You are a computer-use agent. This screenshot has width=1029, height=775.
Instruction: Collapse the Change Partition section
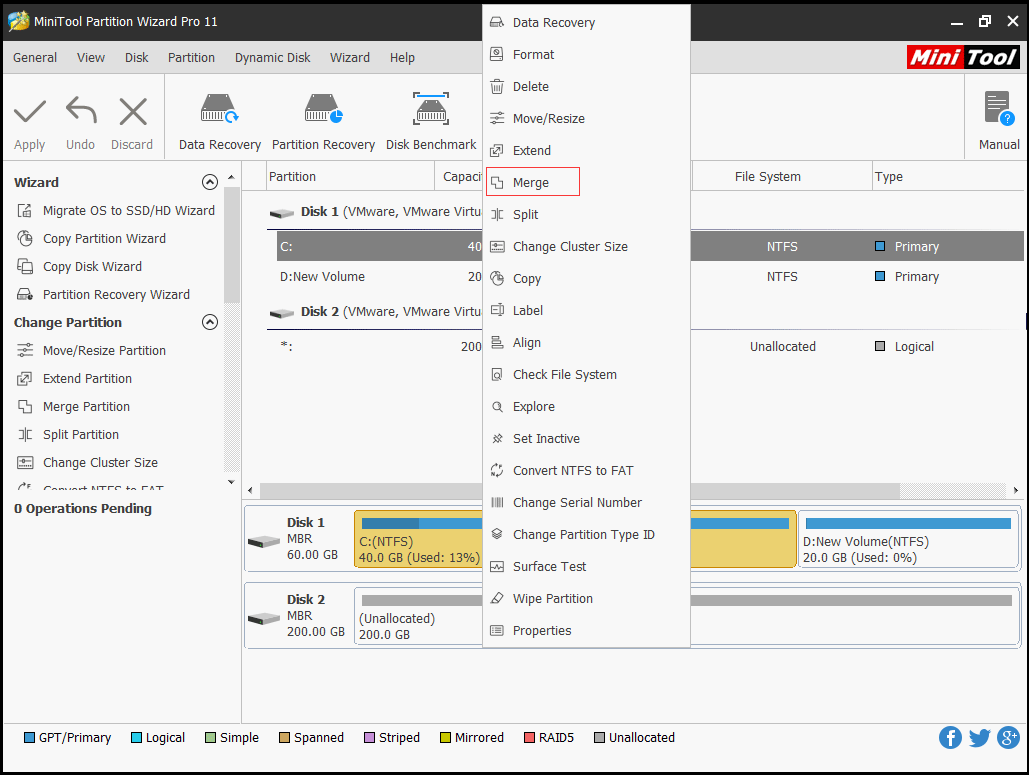pos(209,322)
